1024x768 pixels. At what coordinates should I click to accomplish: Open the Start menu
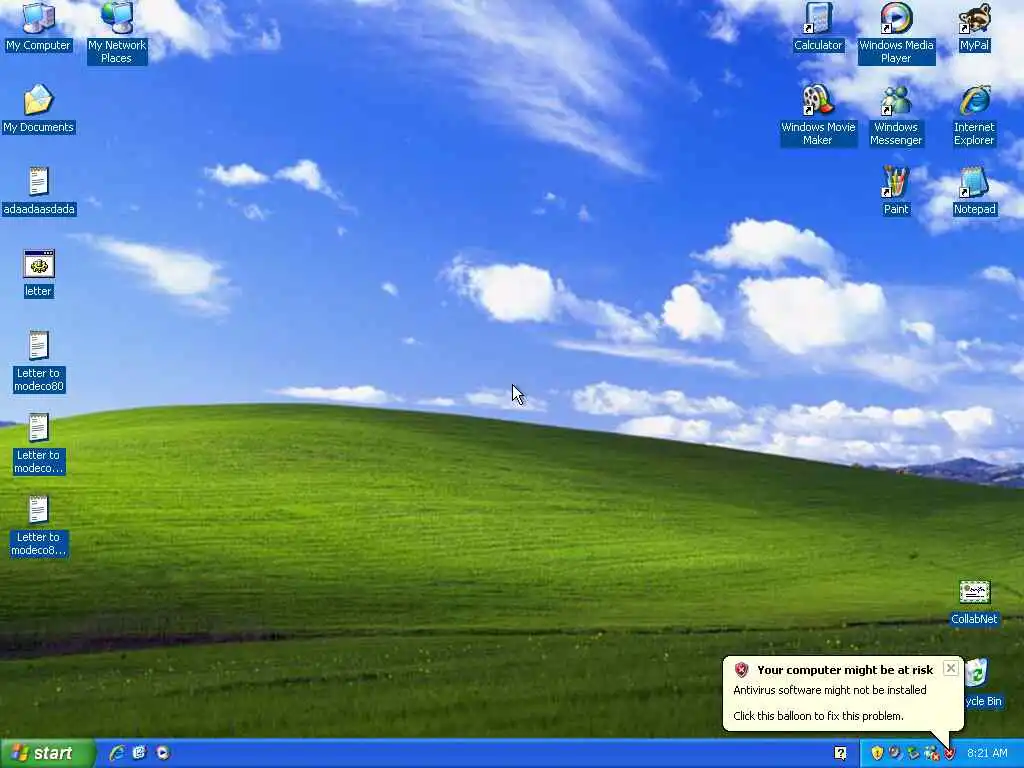click(47, 753)
